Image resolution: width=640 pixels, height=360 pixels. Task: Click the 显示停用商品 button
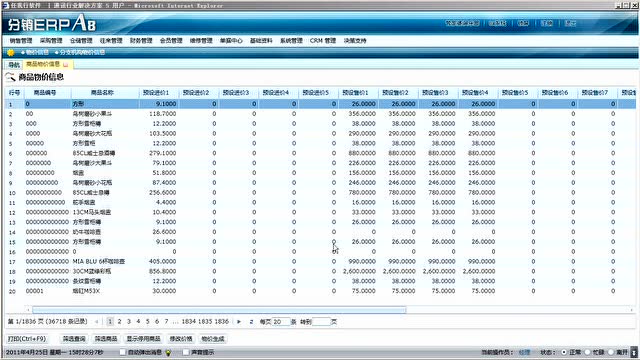click(x=143, y=339)
